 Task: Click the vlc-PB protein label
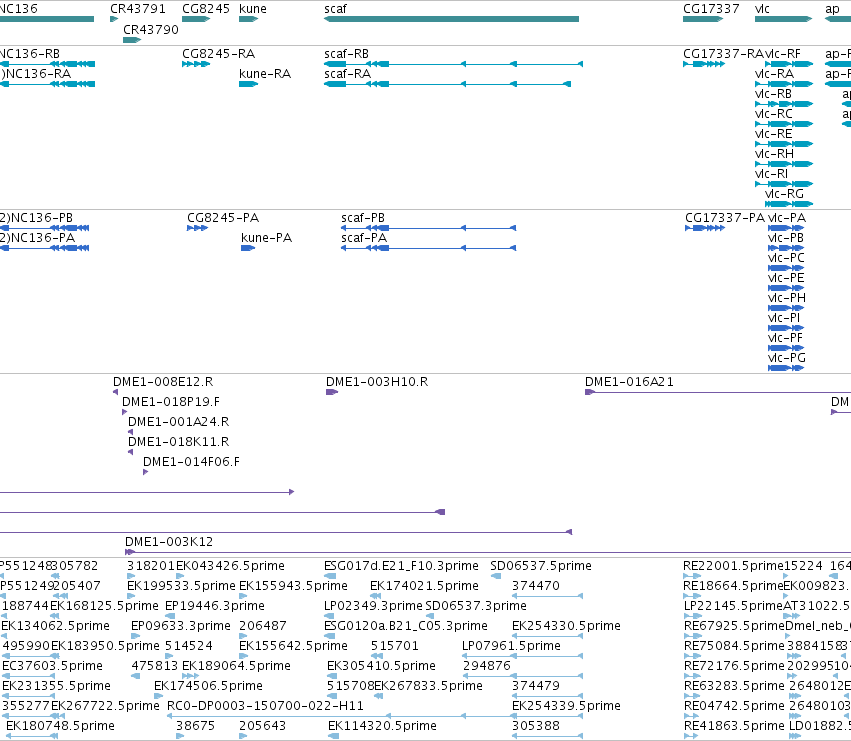point(786,238)
